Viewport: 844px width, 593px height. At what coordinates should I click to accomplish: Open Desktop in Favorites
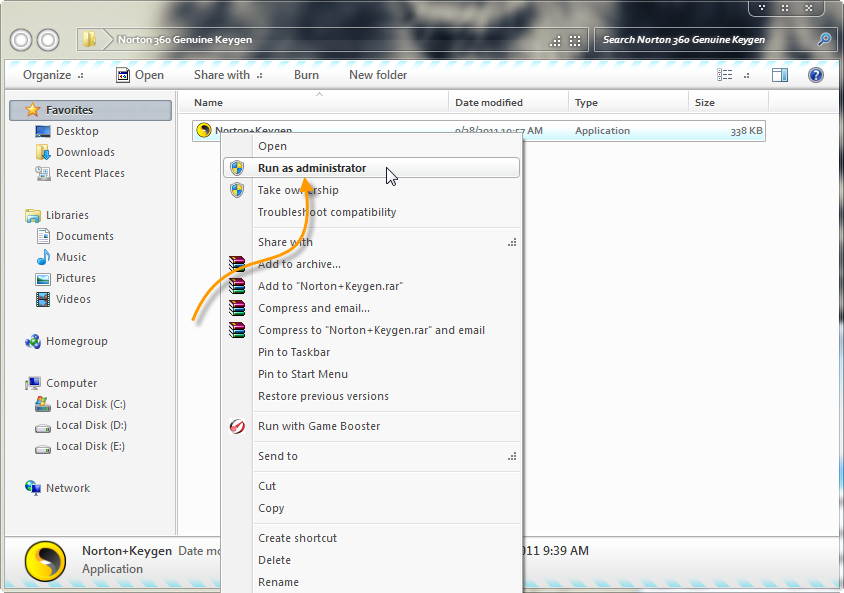click(77, 131)
